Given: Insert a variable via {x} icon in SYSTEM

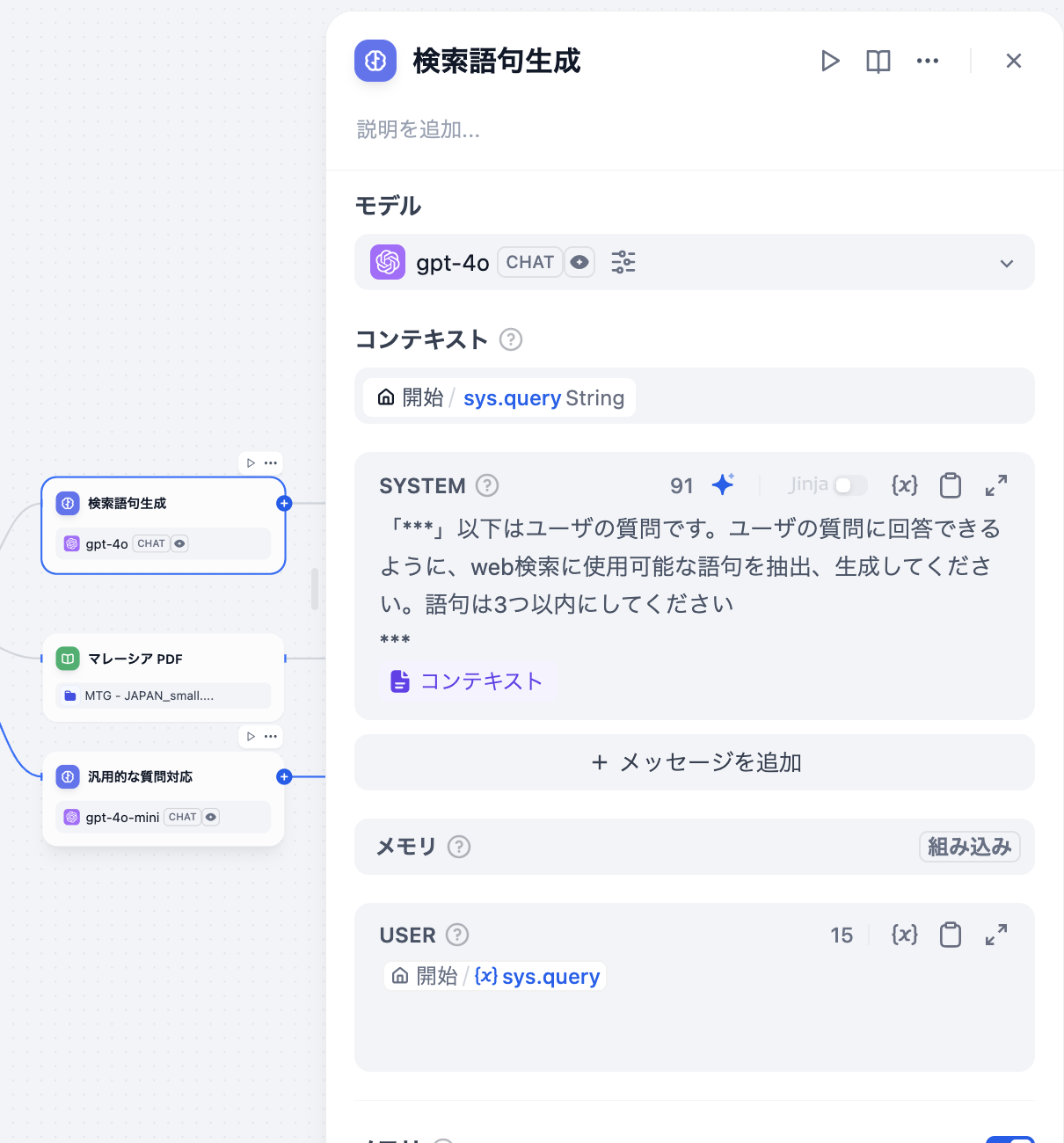Looking at the screenshot, I should (904, 484).
